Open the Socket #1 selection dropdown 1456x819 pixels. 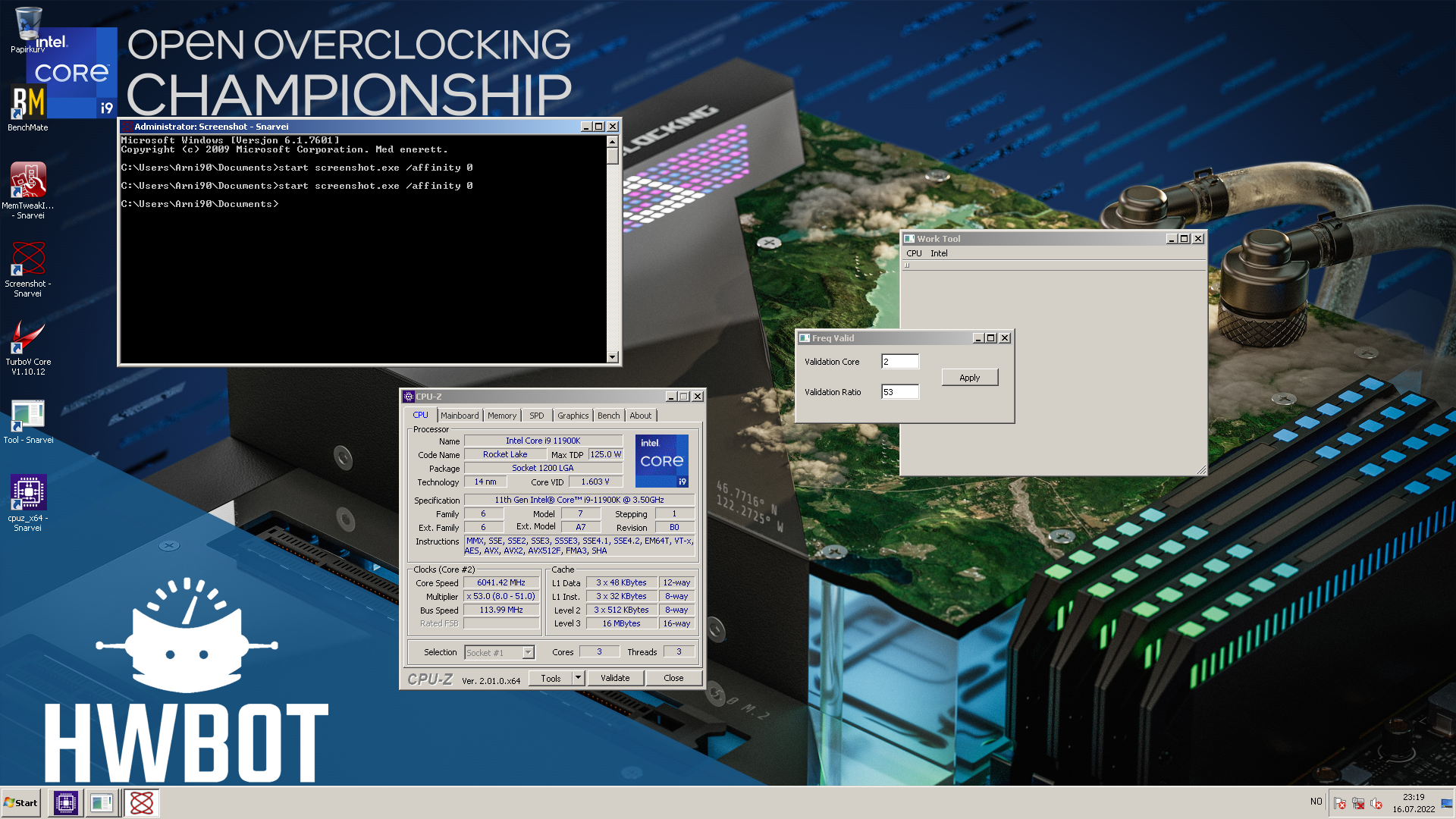(500, 652)
